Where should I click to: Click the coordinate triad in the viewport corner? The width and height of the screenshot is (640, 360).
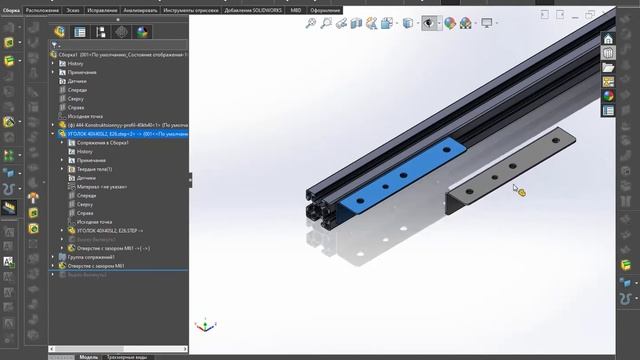pyautogui.click(x=205, y=325)
